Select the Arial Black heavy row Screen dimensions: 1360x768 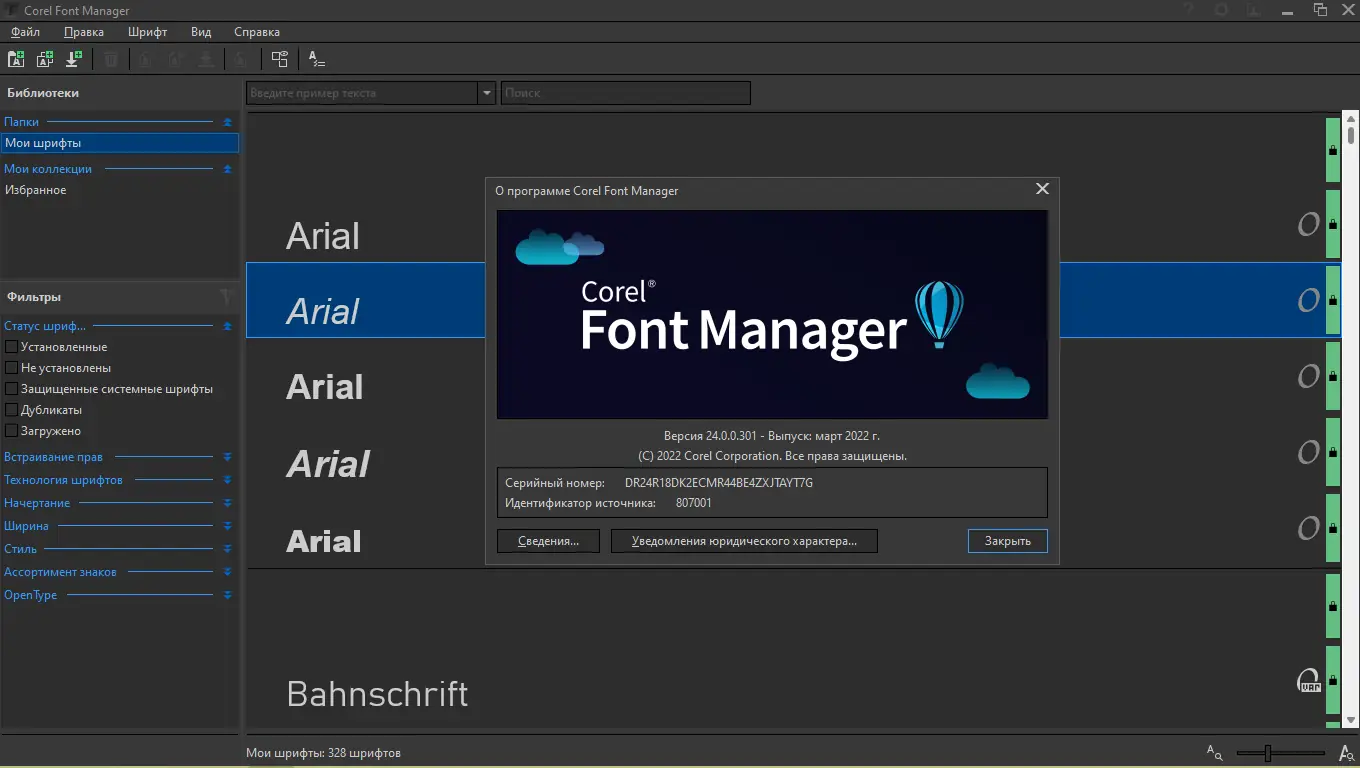(785, 529)
